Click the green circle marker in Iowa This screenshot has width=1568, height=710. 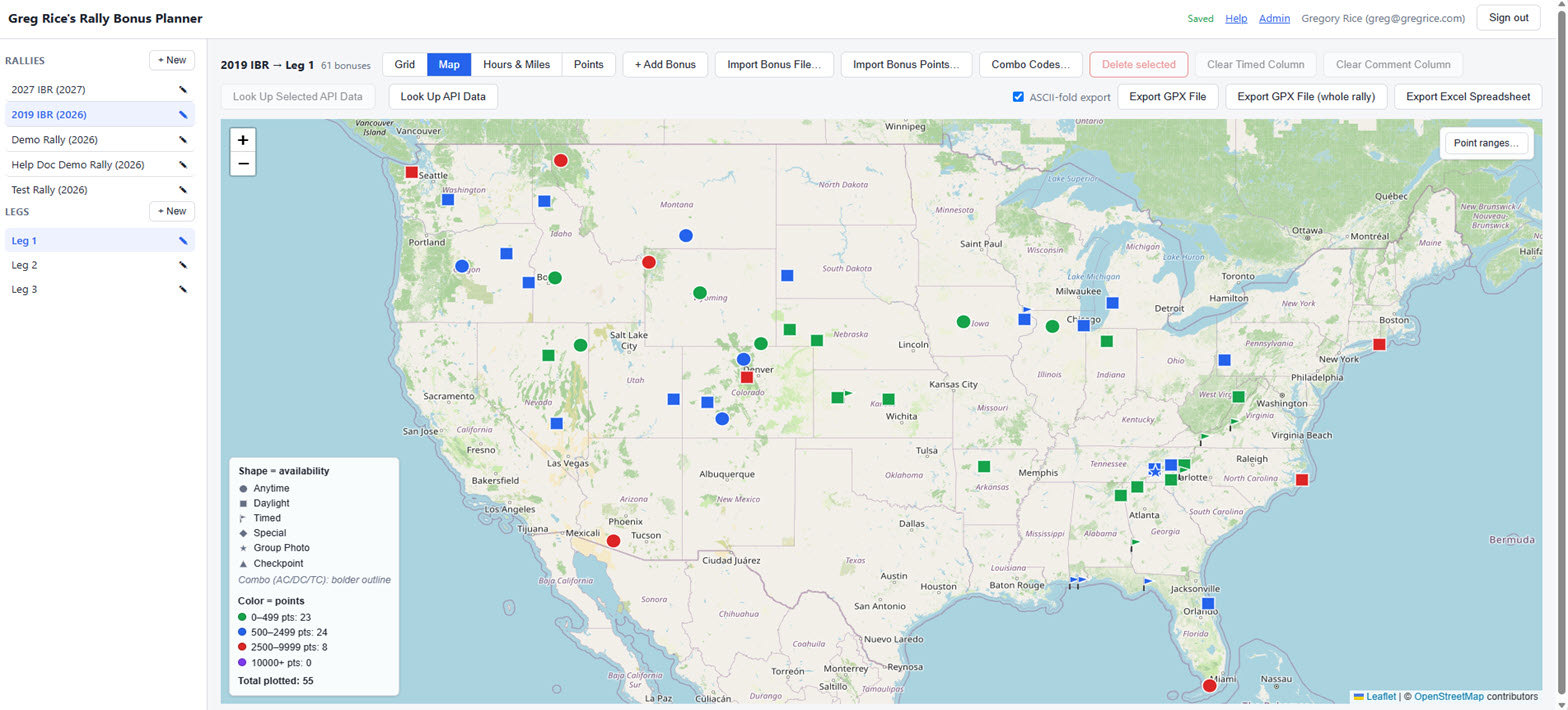point(963,321)
